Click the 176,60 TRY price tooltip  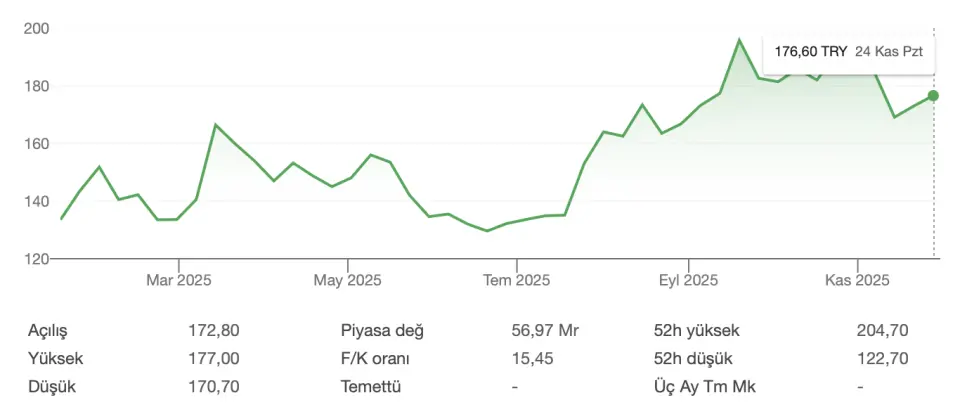pos(810,51)
